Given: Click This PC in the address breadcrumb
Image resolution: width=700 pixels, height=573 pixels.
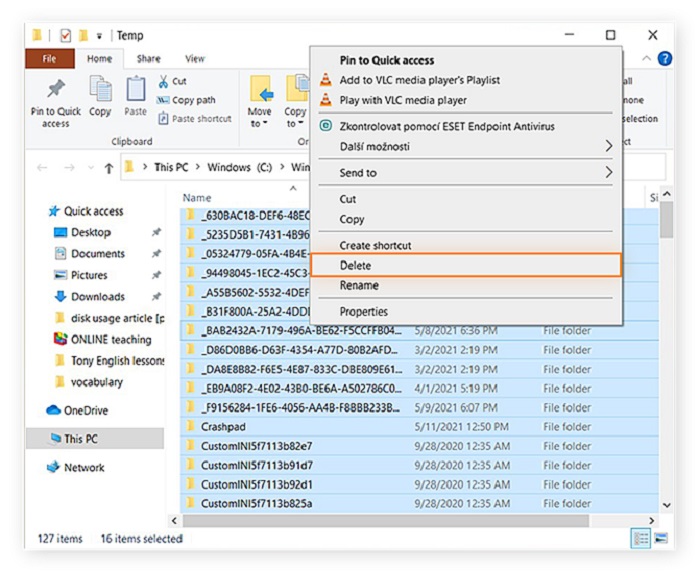Looking at the screenshot, I should 171,167.
